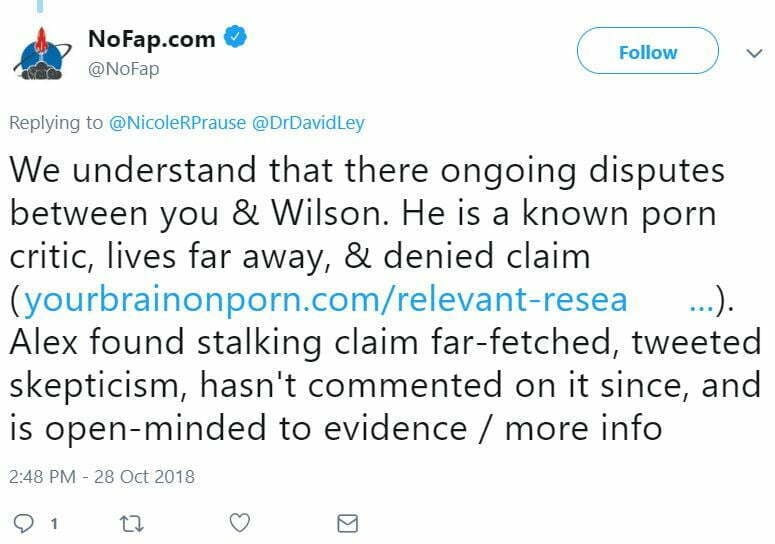
Task: Retweet this tweet
Action: 131,523
